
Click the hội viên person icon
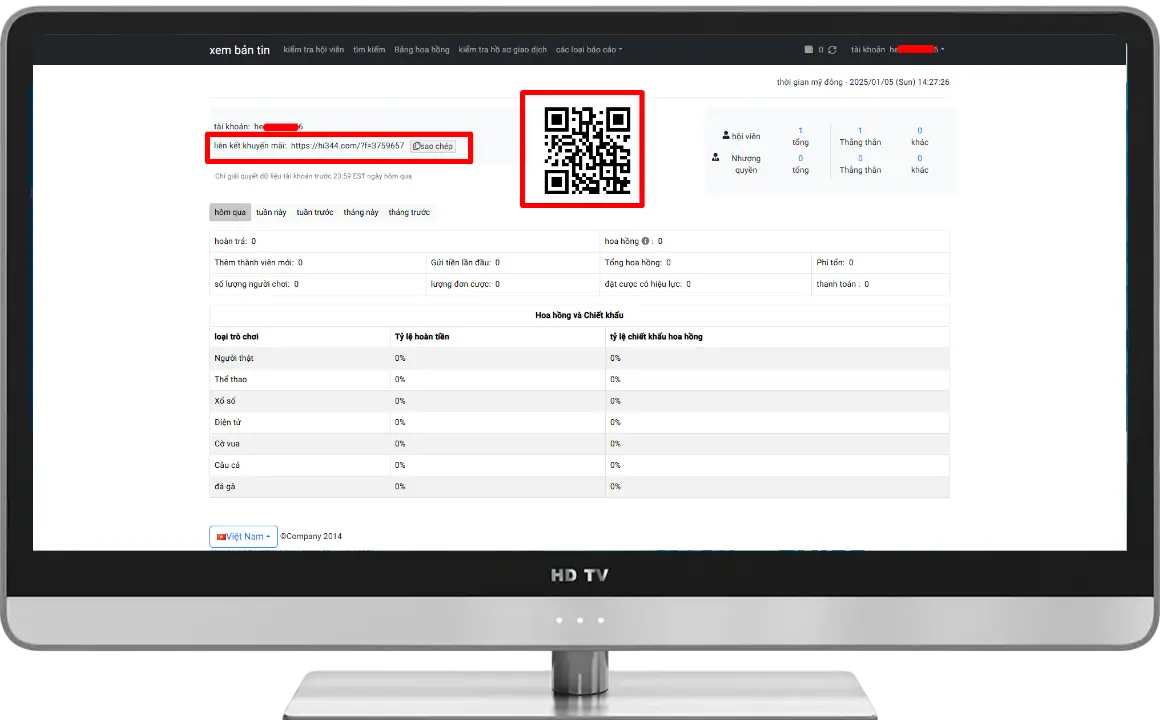[x=726, y=135]
